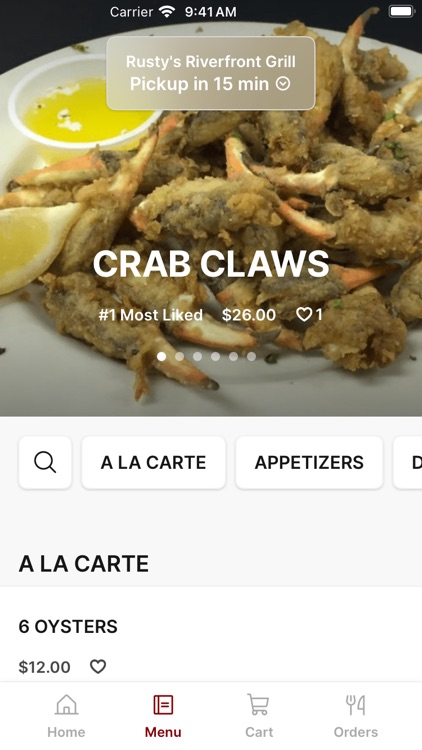Open the Orders fork and knife icon
422x750 pixels.
355,705
